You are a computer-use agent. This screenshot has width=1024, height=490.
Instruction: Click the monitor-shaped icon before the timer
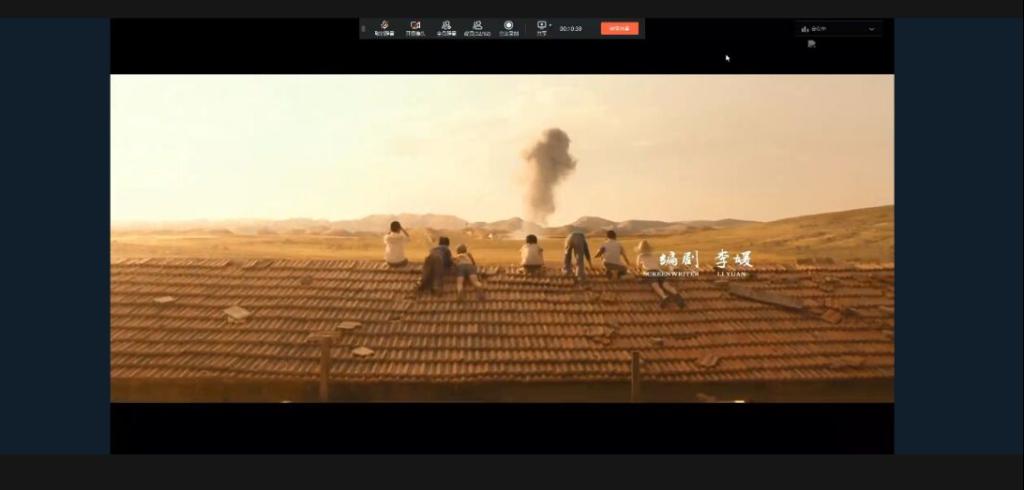coord(541,25)
